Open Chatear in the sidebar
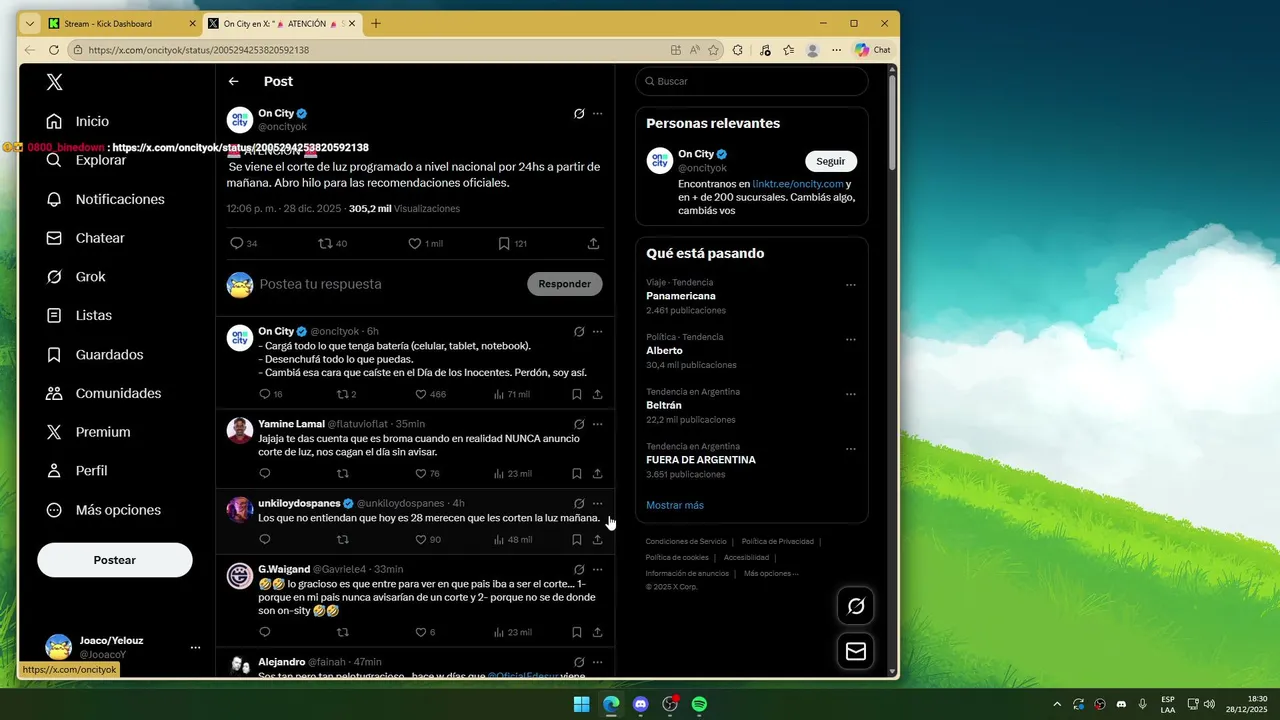The width and height of the screenshot is (1280, 720). 85,238
